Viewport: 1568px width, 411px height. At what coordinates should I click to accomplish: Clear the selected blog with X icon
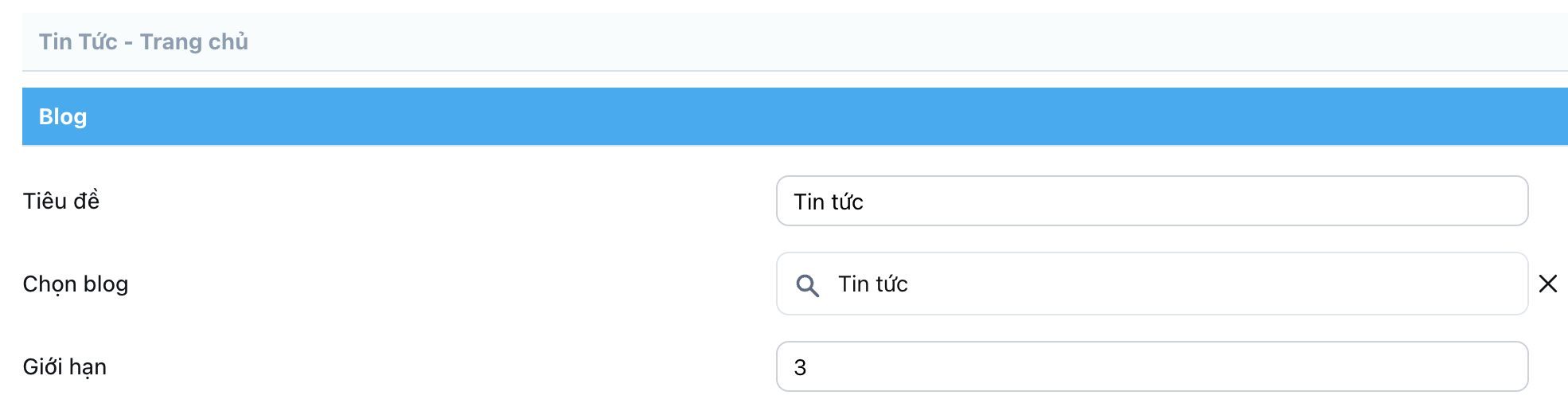pyautogui.click(x=1547, y=284)
